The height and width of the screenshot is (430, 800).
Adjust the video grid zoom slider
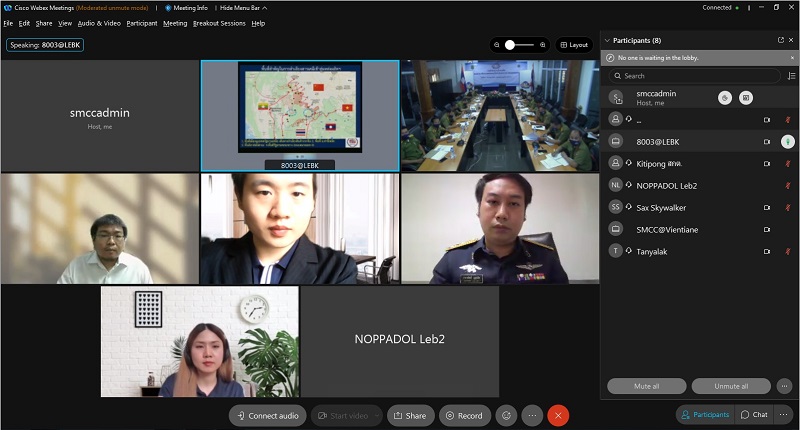[x=515, y=45]
